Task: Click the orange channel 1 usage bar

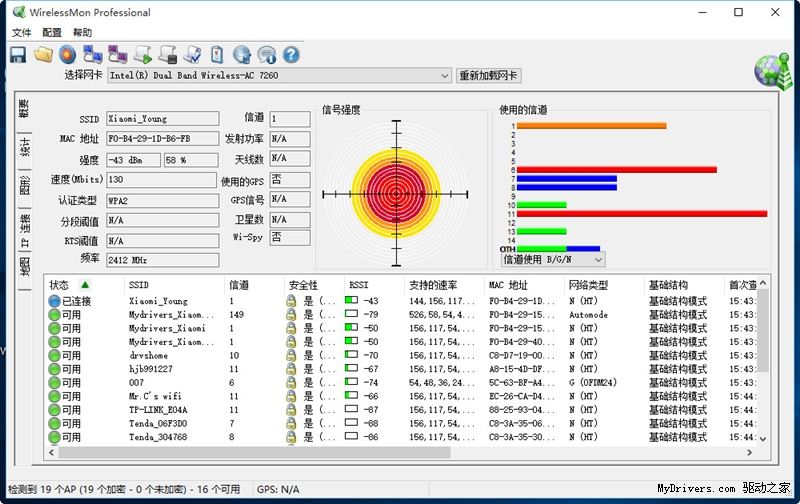Action: click(591, 125)
